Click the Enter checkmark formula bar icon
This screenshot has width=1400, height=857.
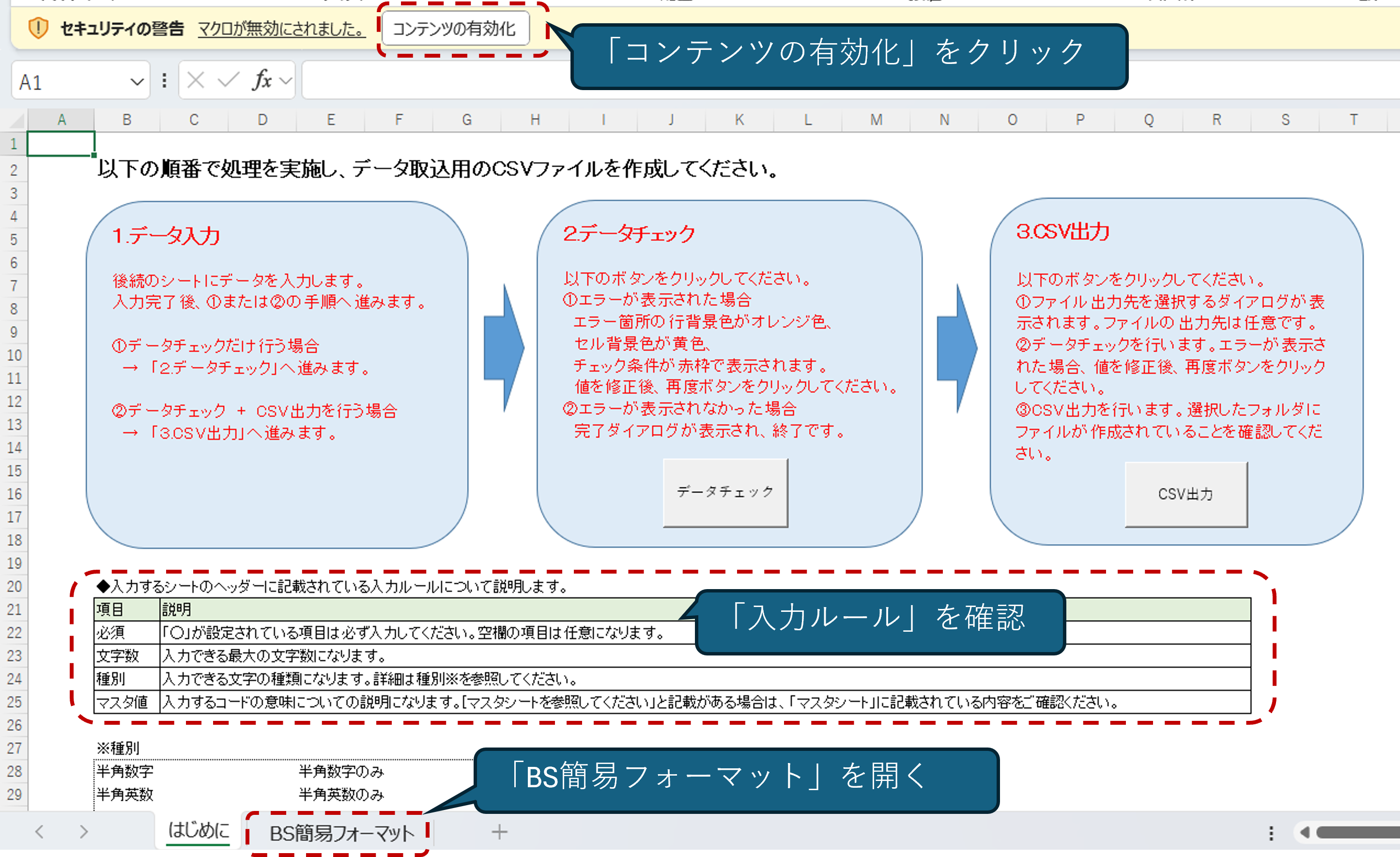(229, 81)
